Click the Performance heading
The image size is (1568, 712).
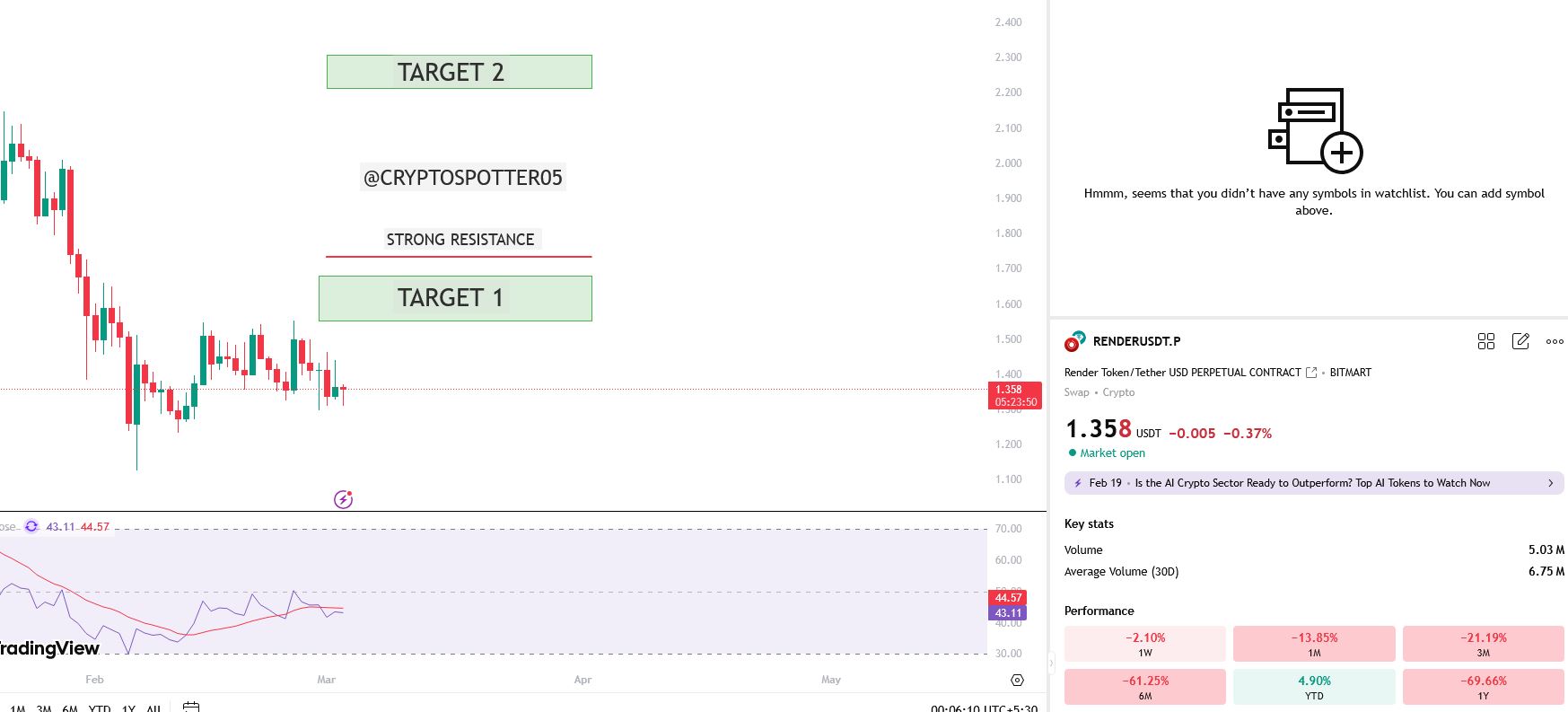pyautogui.click(x=1099, y=611)
